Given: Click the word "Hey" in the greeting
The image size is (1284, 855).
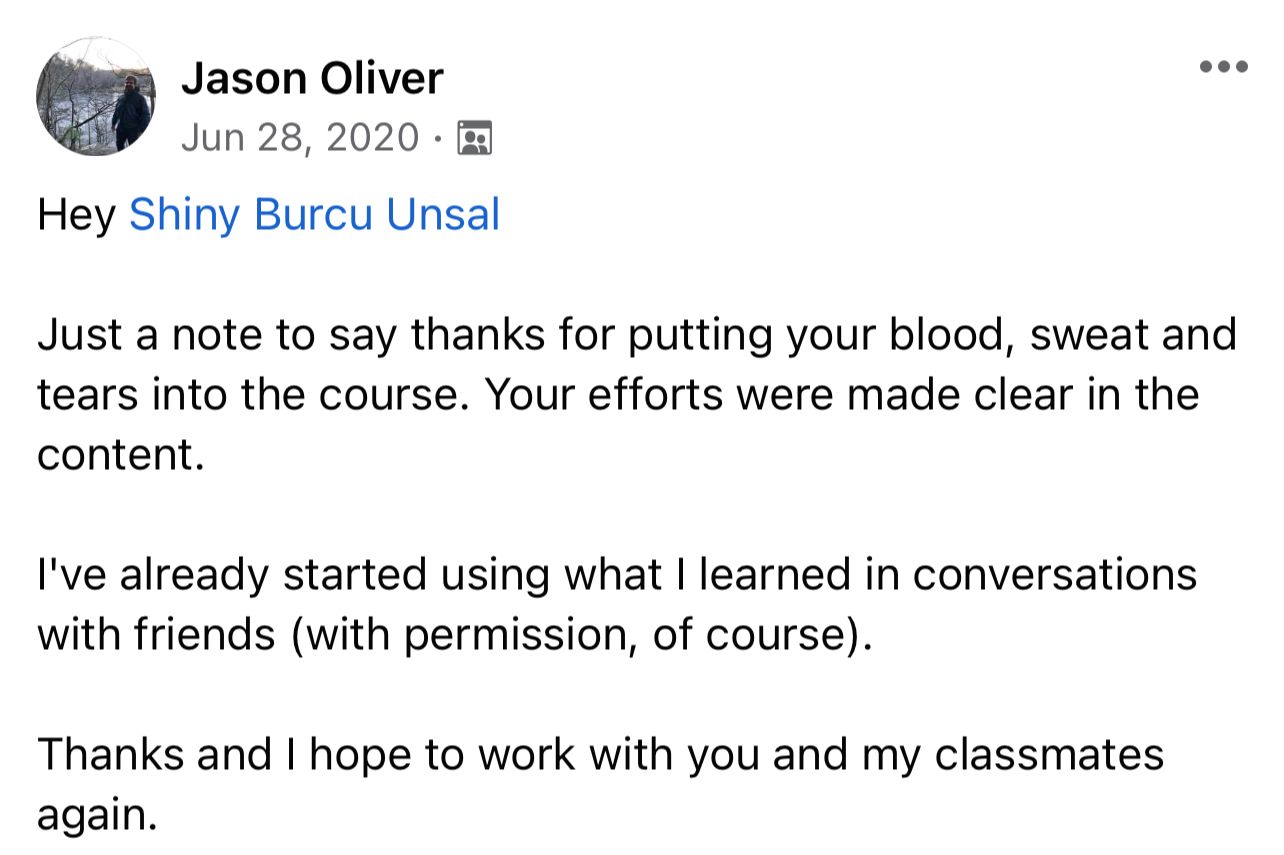Looking at the screenshot, I should coord(77,216).
